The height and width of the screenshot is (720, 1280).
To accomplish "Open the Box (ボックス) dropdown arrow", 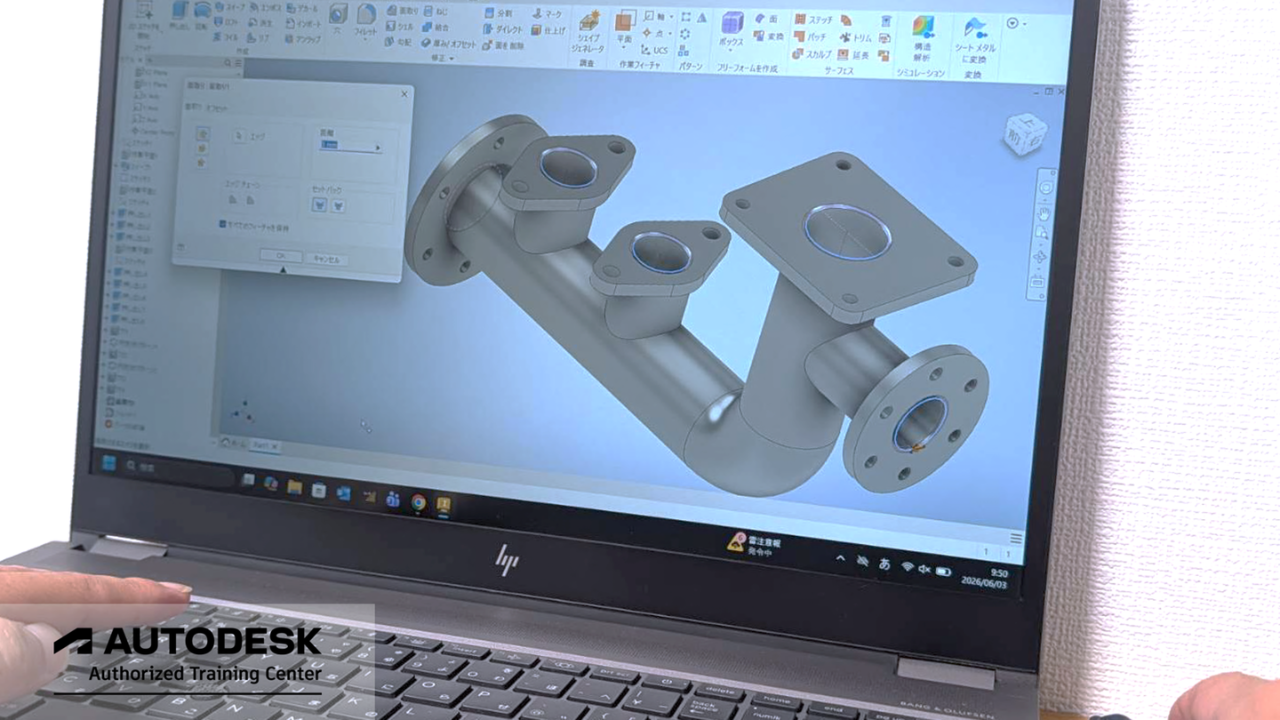I will [731, 50].
